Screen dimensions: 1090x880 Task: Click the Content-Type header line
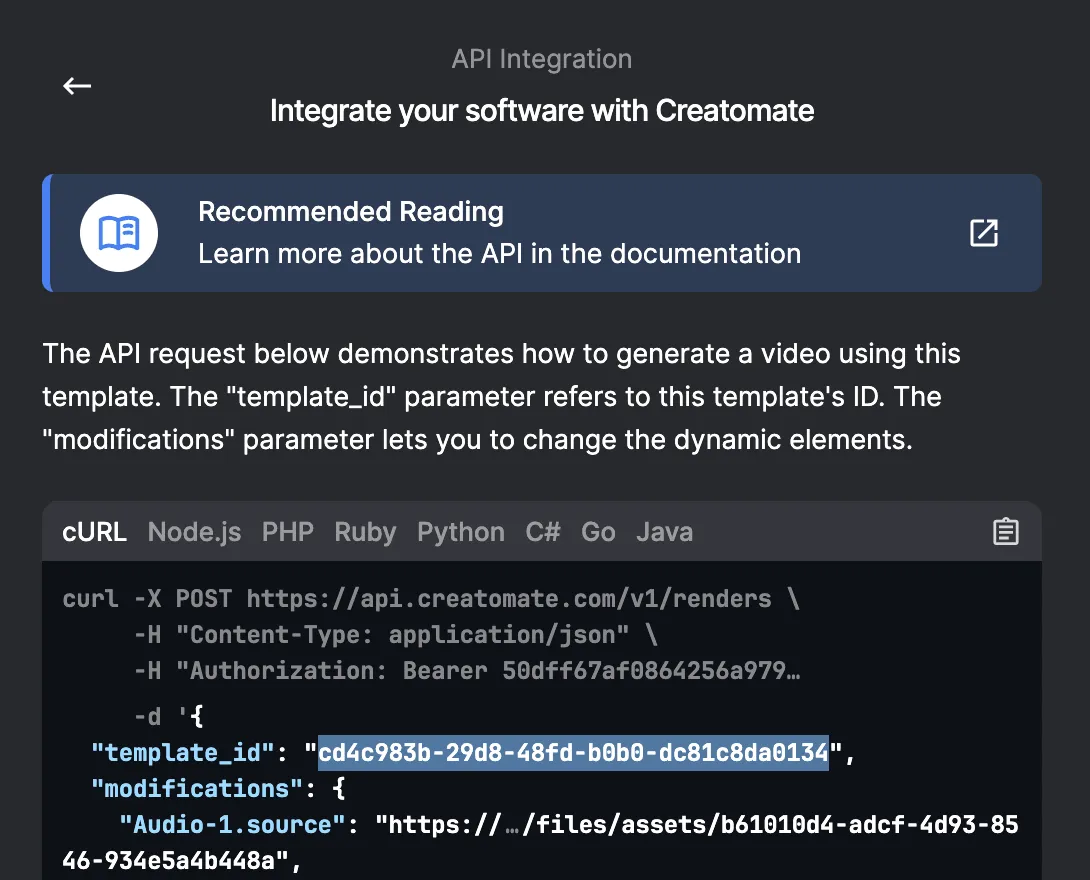coord(395,635)
